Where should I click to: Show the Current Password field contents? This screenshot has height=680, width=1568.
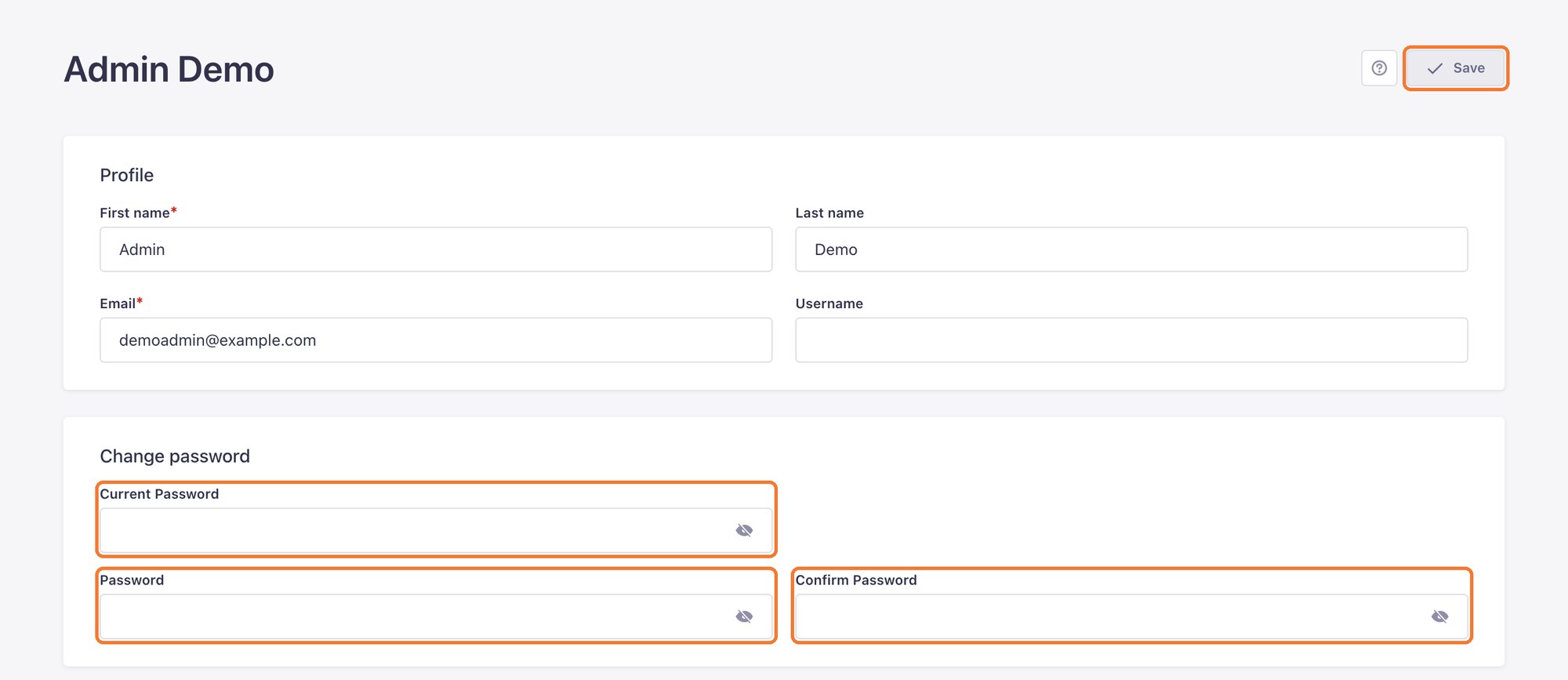click(x=744, y=531)
